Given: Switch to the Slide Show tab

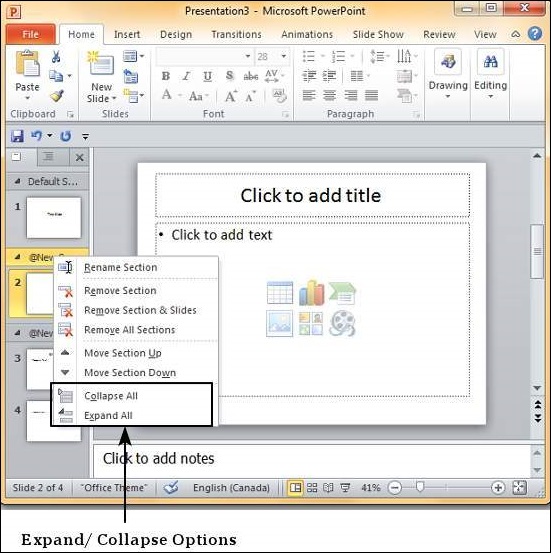Looking at the screenshot, I should click(x=378, y=34).
